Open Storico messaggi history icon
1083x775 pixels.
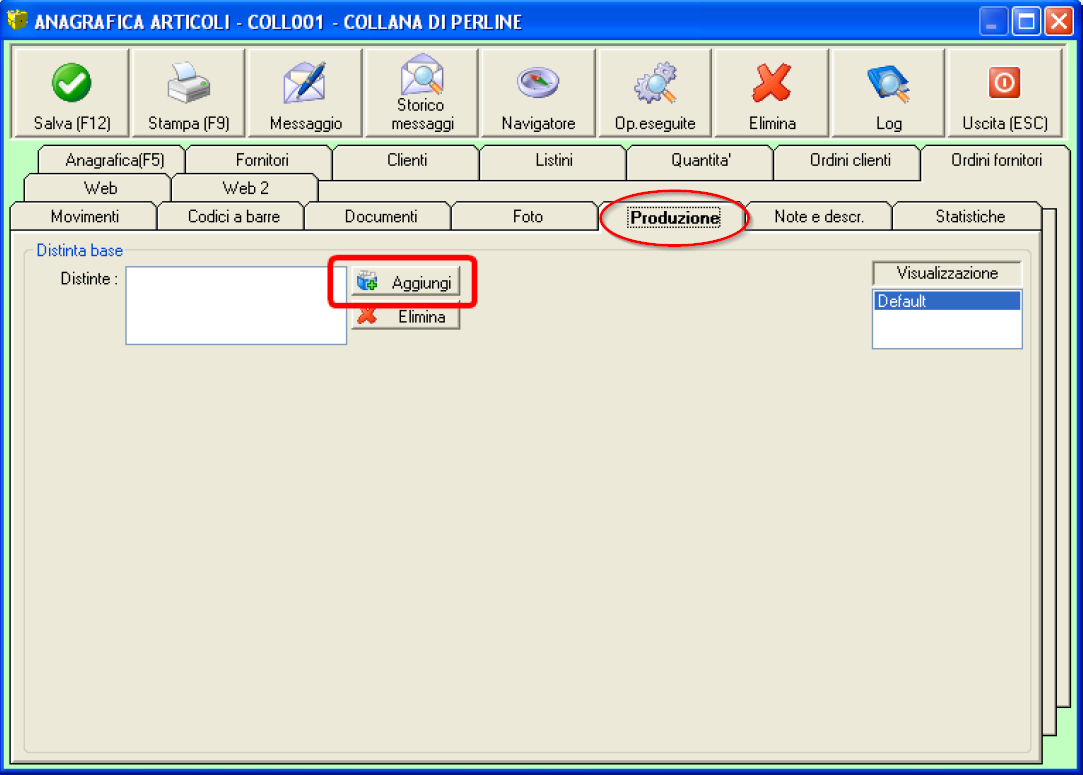click(x=422, y=77)
